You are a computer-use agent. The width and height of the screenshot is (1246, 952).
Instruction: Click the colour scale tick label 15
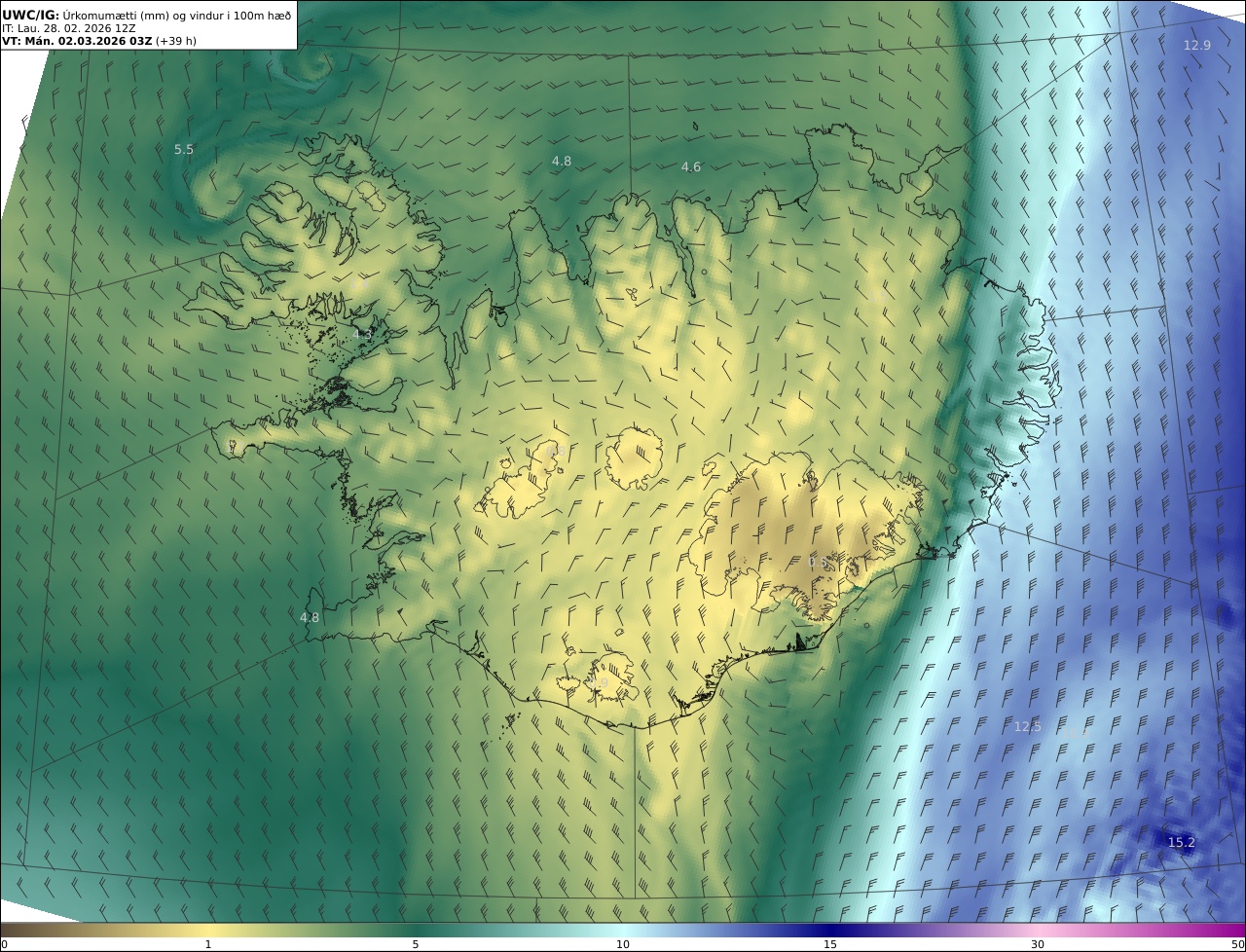(x=830, y=944)
